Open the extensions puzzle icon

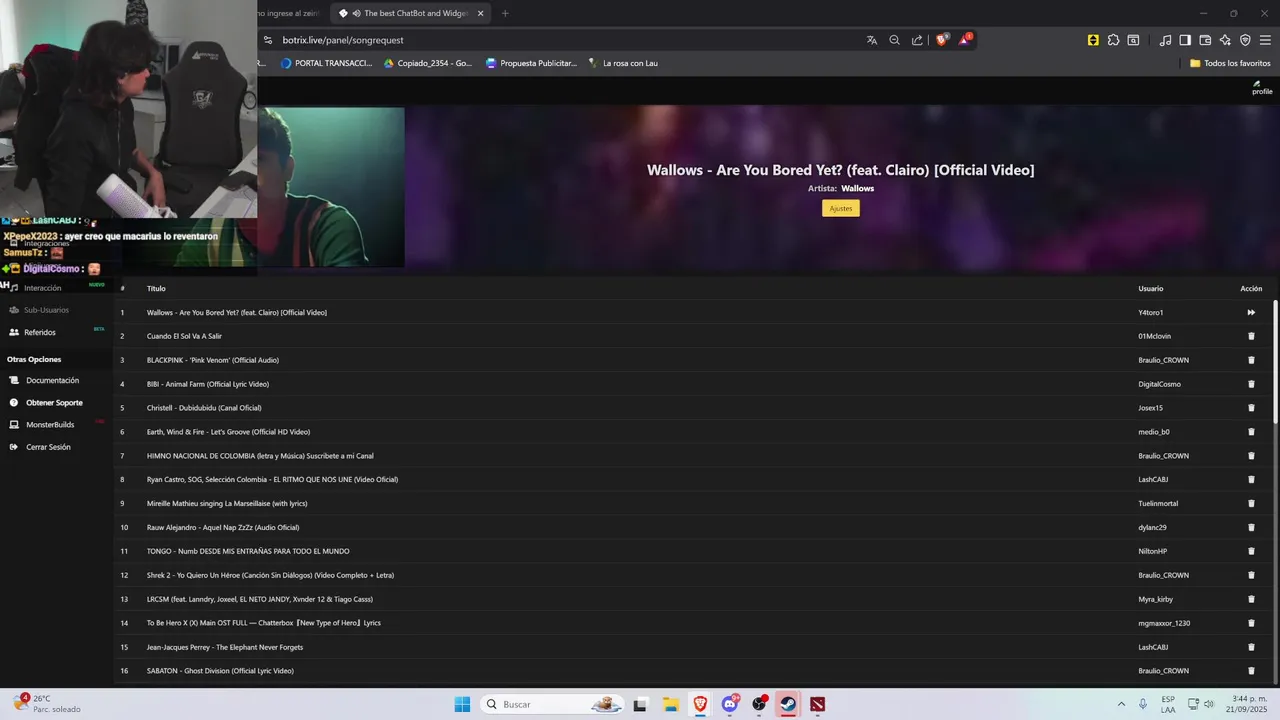(1113, 40)
